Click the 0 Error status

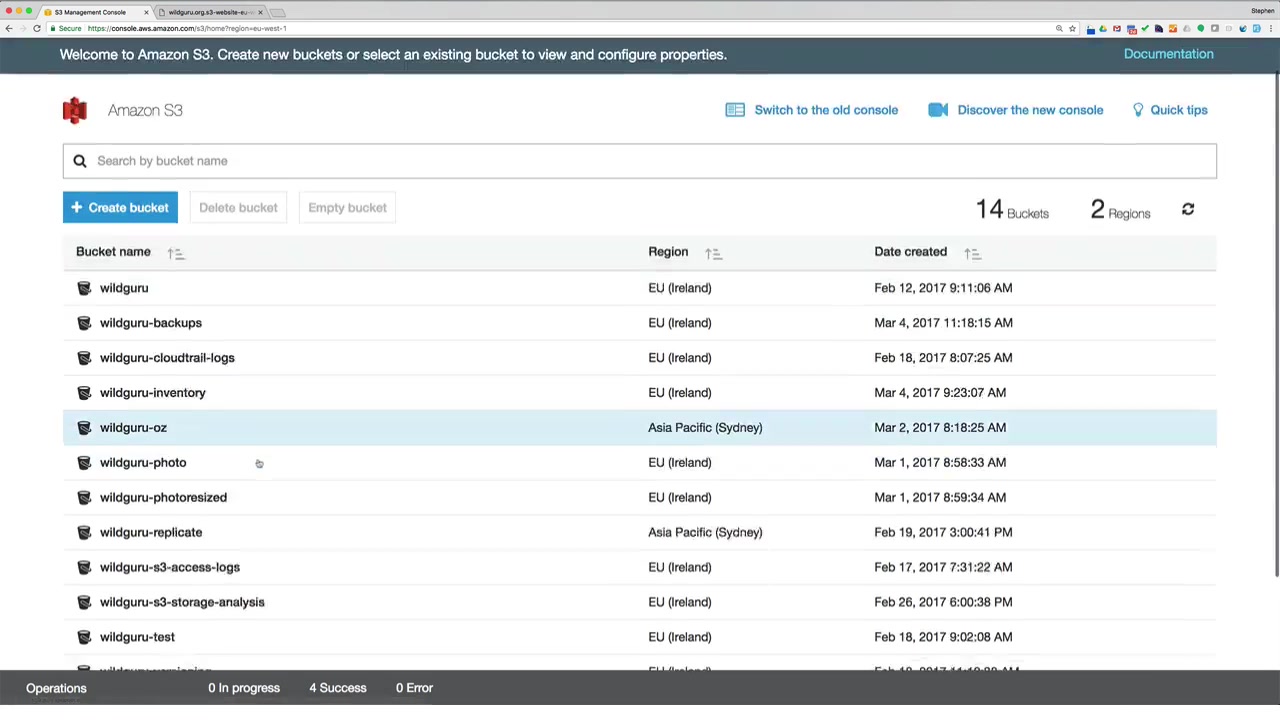(x=414, y=688)
